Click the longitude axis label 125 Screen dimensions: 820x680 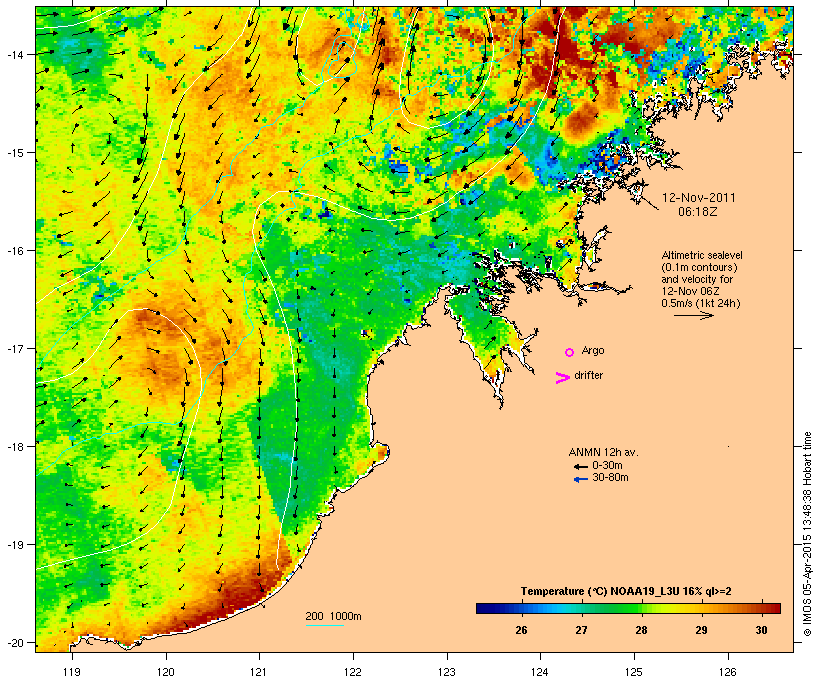click(x=634, y=672)
